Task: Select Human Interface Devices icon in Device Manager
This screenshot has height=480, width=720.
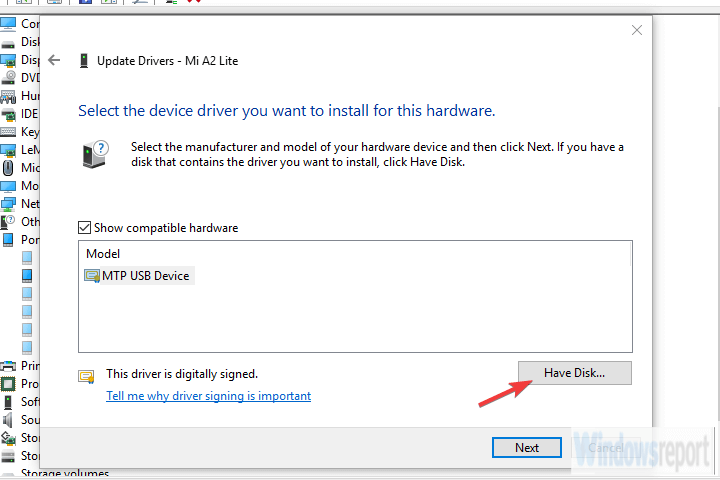Action: tap(8, 96)
